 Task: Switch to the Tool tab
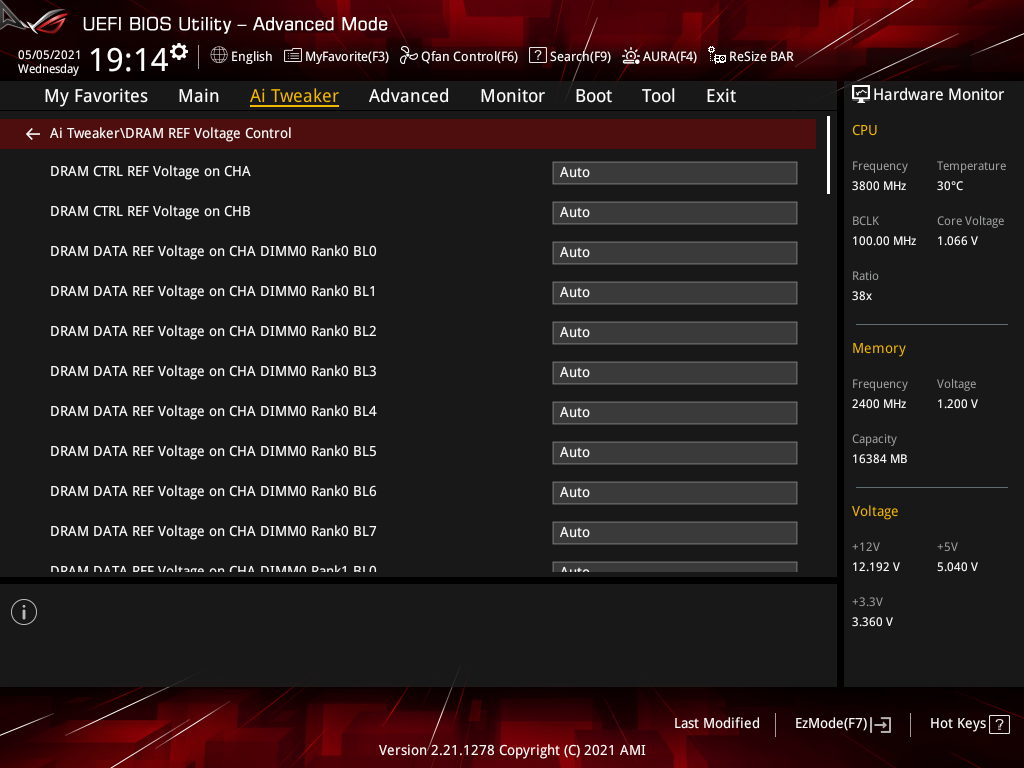click(658, 96)
